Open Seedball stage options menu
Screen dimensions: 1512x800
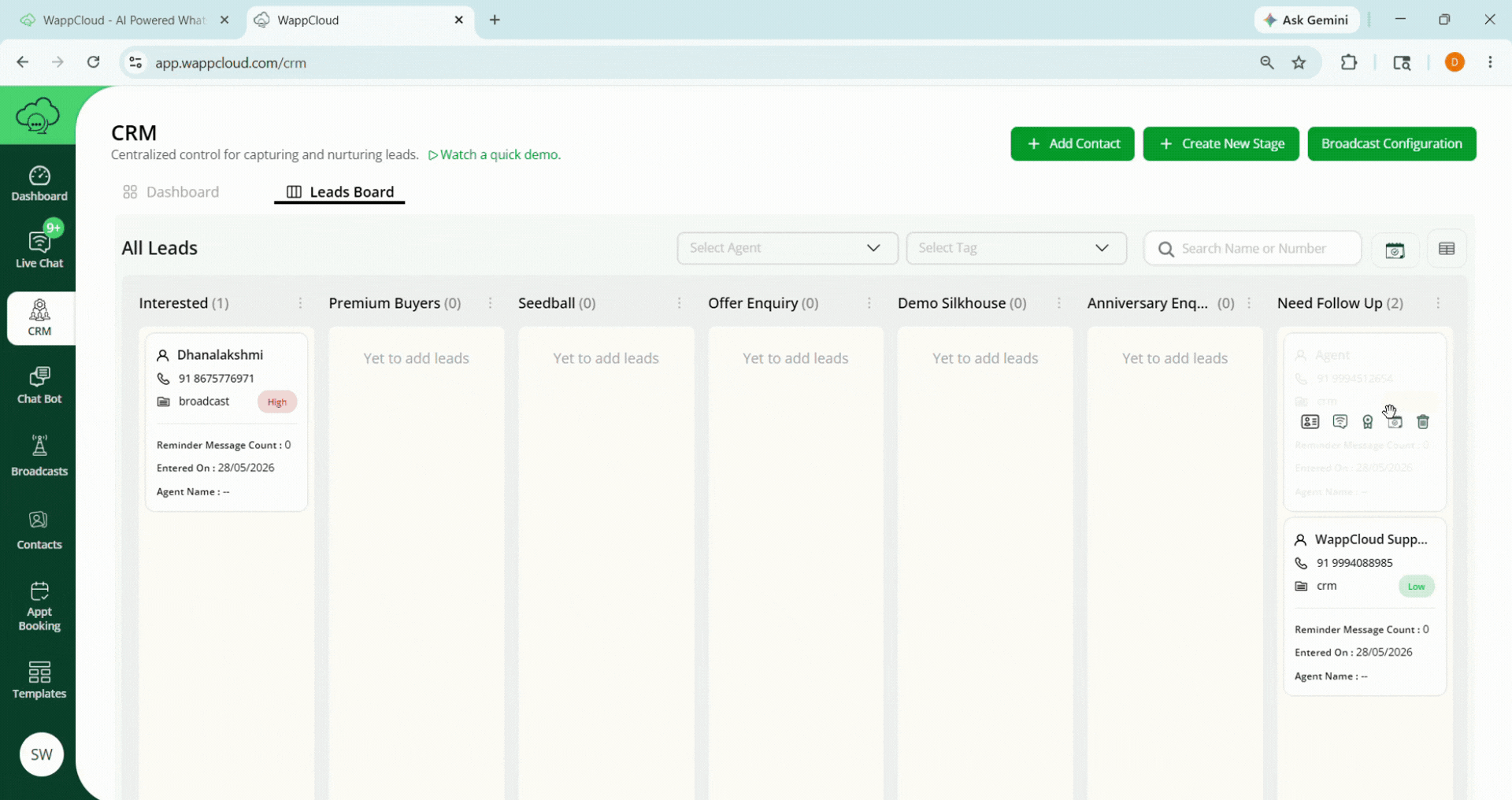pos(680,303)
